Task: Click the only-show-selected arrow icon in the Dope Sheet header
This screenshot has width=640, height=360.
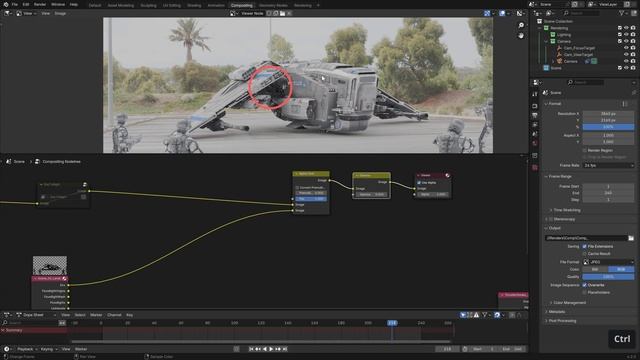Action: pos(463,315)
